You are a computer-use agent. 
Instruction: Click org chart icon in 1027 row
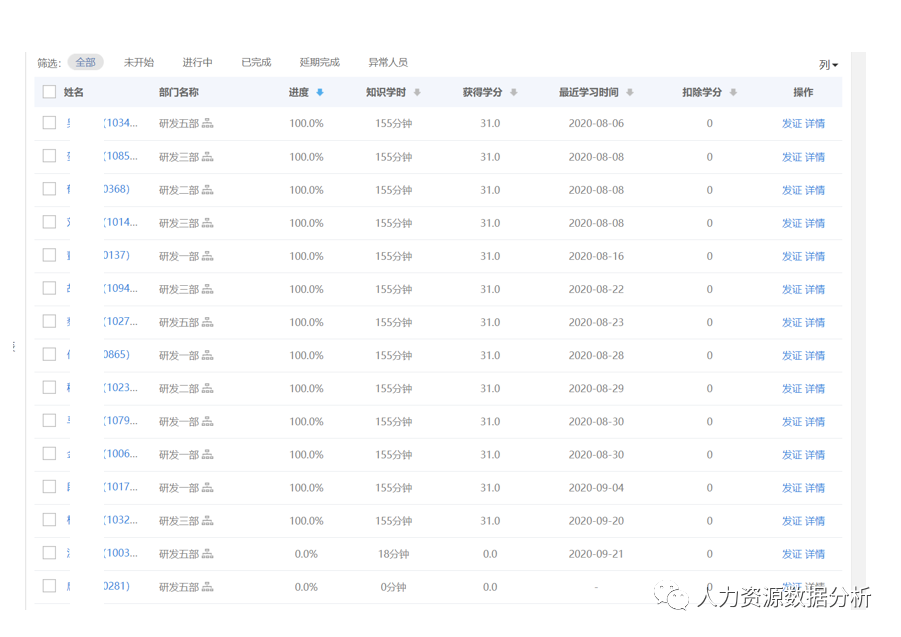click(207, 322)
